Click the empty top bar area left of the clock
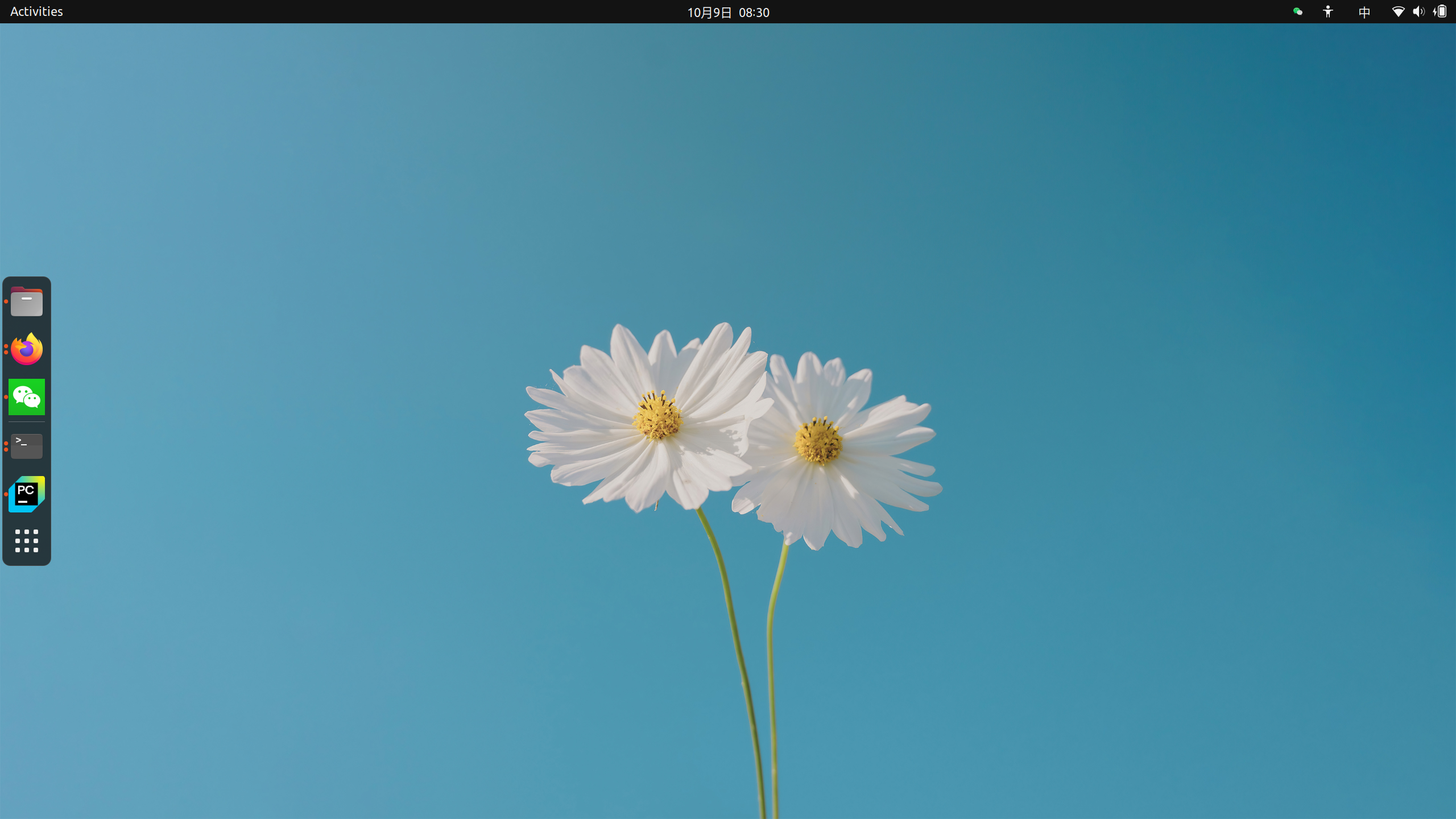Screen dimensions: 1456x819 click(398, 11)
